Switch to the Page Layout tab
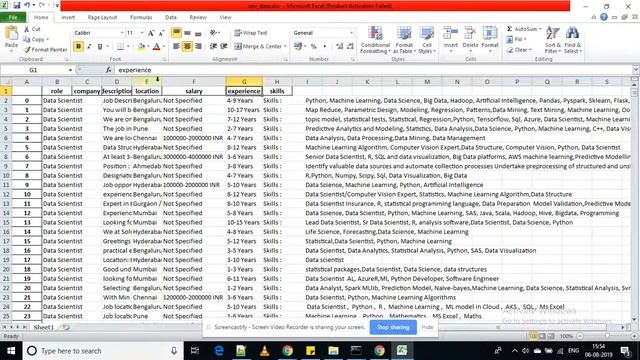640x360 pixels. pos(102,18)
